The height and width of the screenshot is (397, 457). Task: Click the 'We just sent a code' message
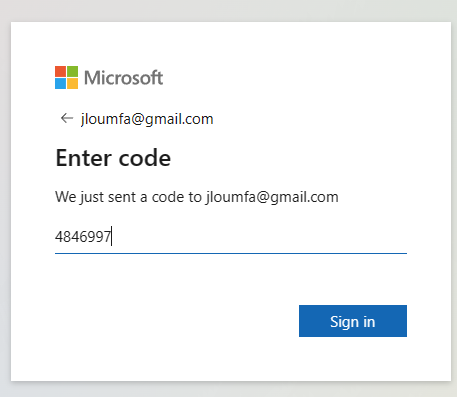(197, 197)
